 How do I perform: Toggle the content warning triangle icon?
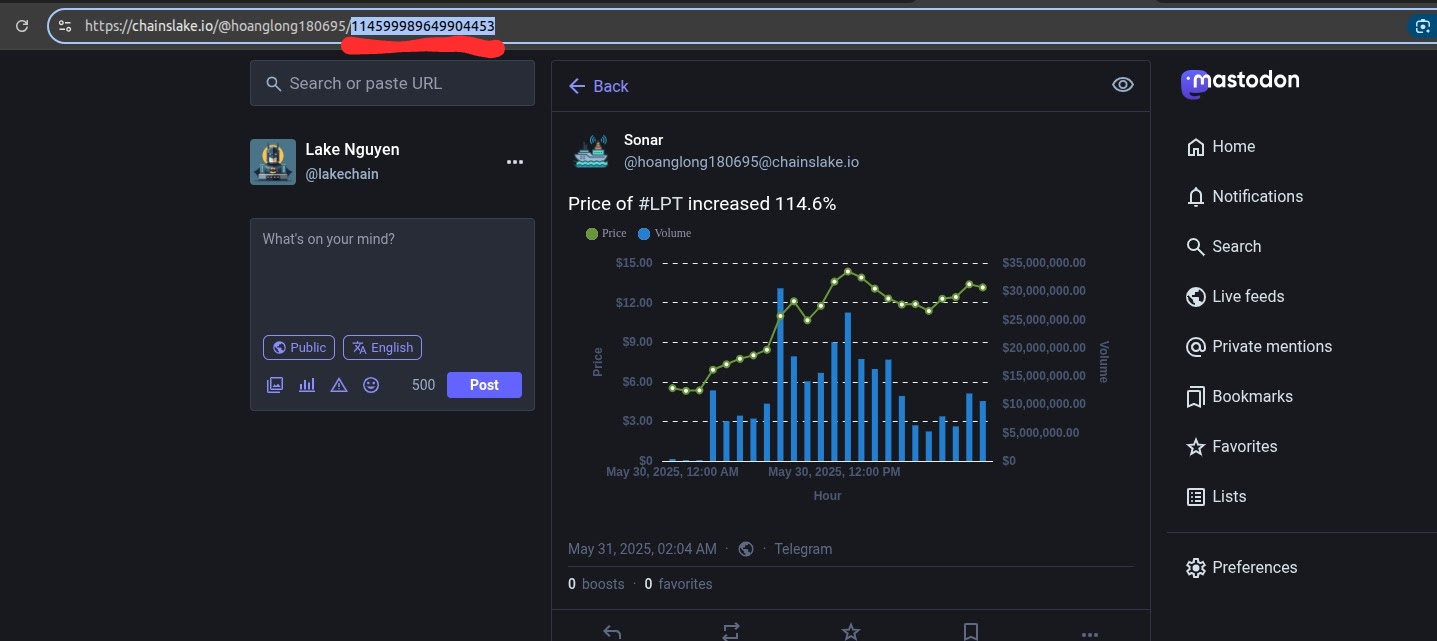click(x=339, y=385)
